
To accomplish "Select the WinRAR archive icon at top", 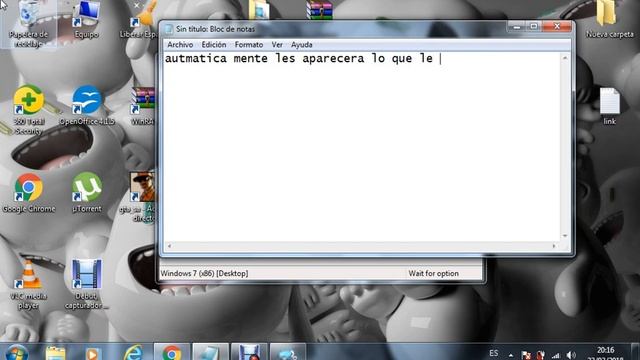I will [x=320, y=10].
